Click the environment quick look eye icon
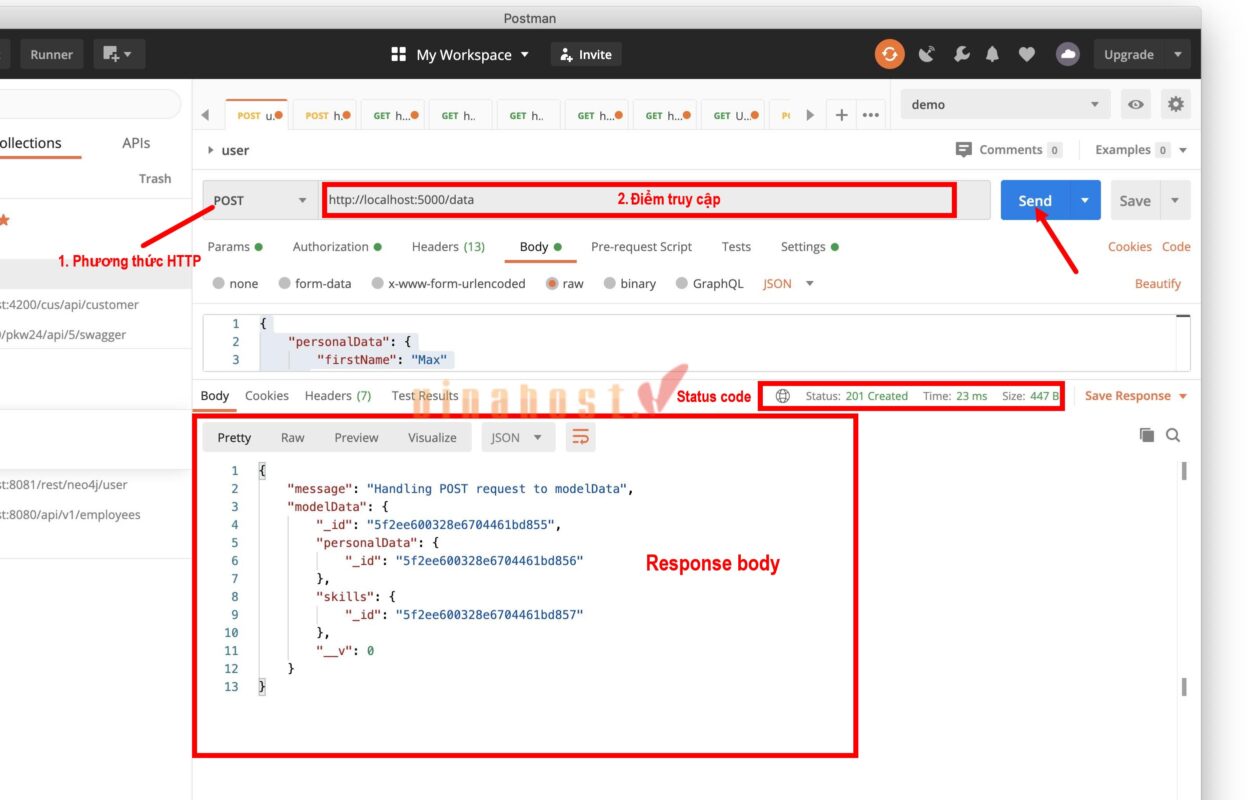 pos(1135,104)
